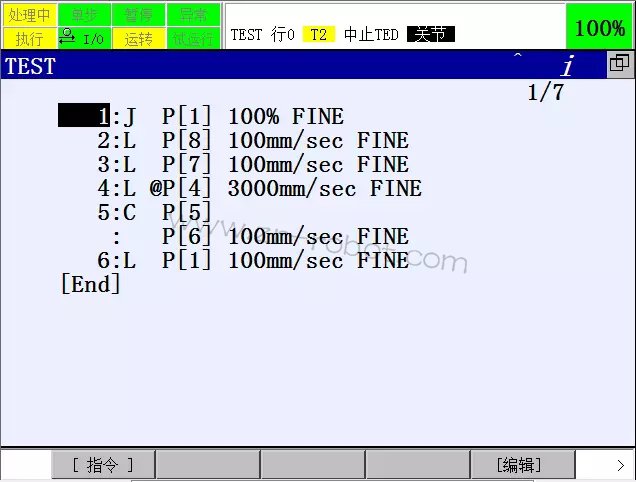Select the TEST program title

pos(30,66)
